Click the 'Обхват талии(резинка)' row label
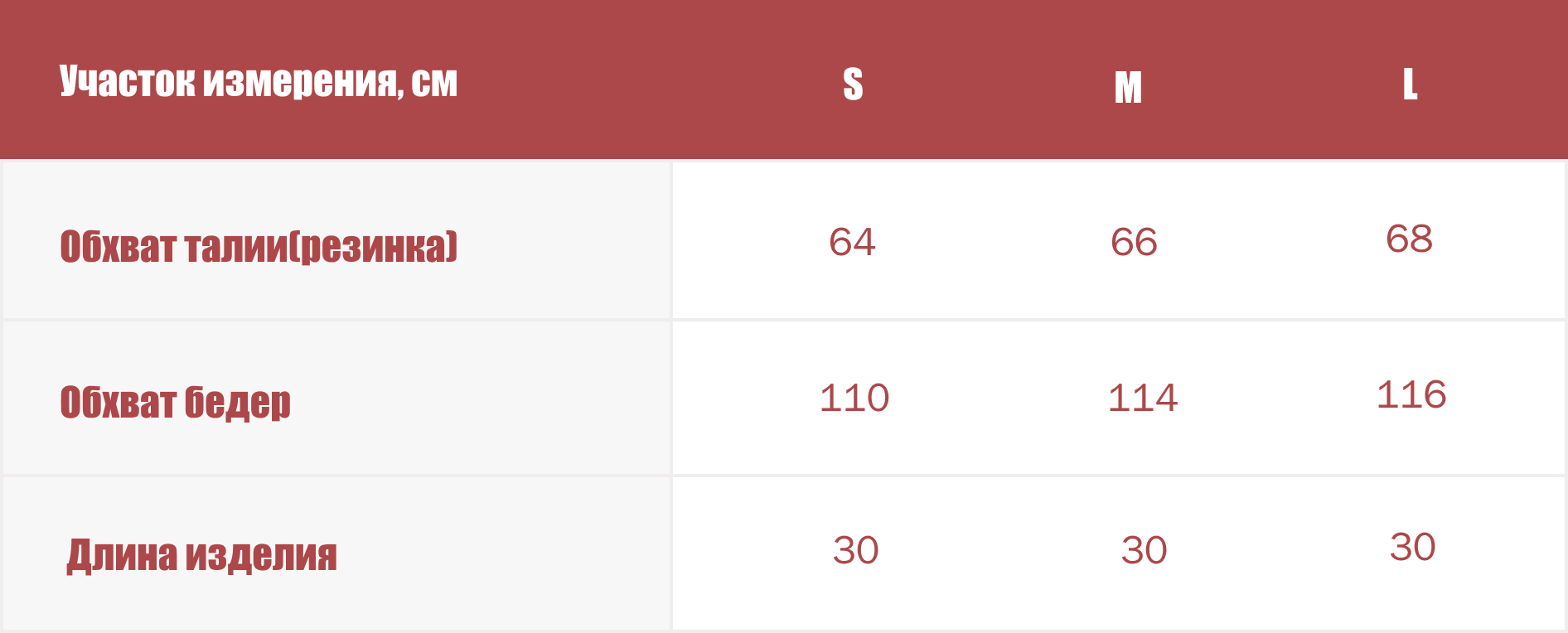1568x633 pixels. (259, 246)
